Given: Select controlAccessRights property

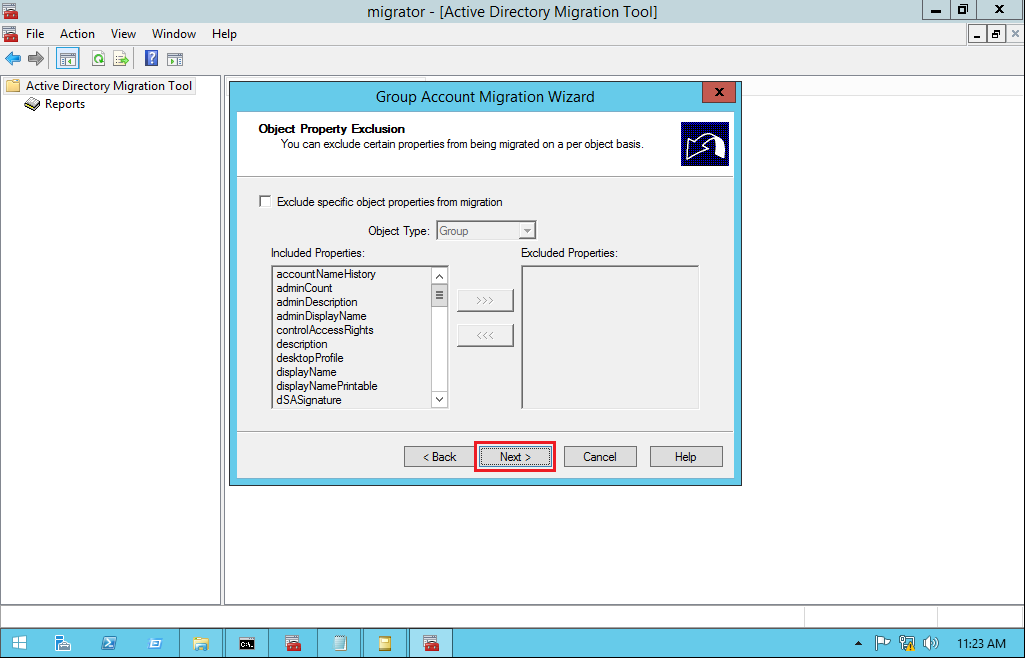Looking at the screenshot, I should 325,330.
